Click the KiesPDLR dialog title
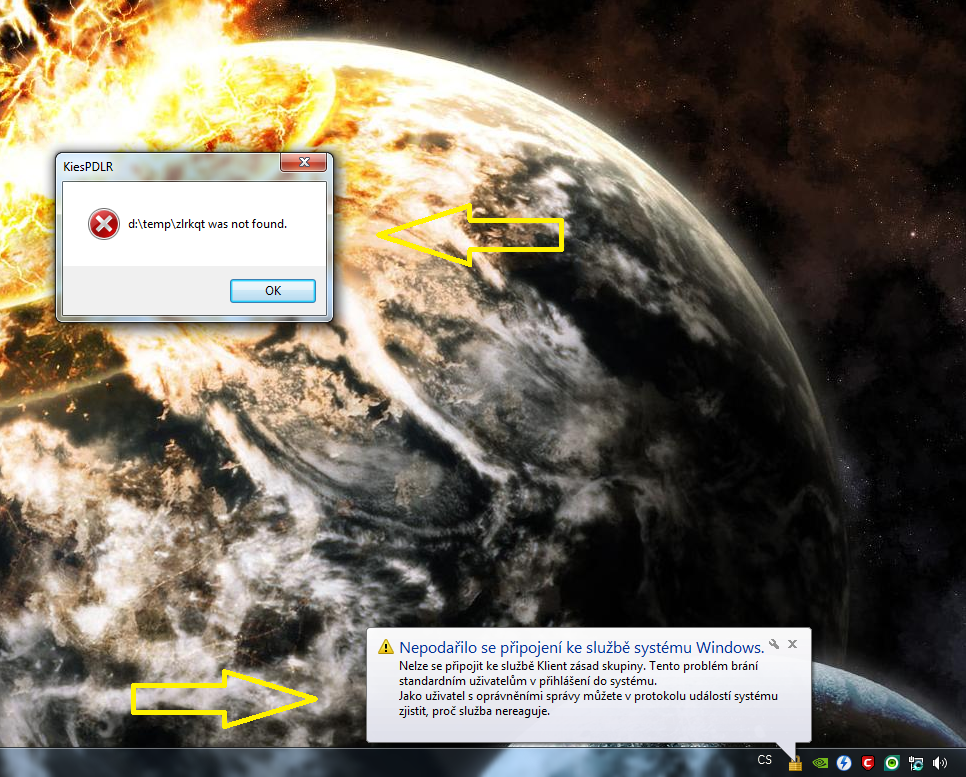966x777 pixels. pyautogui.click(x=88, y=166)
